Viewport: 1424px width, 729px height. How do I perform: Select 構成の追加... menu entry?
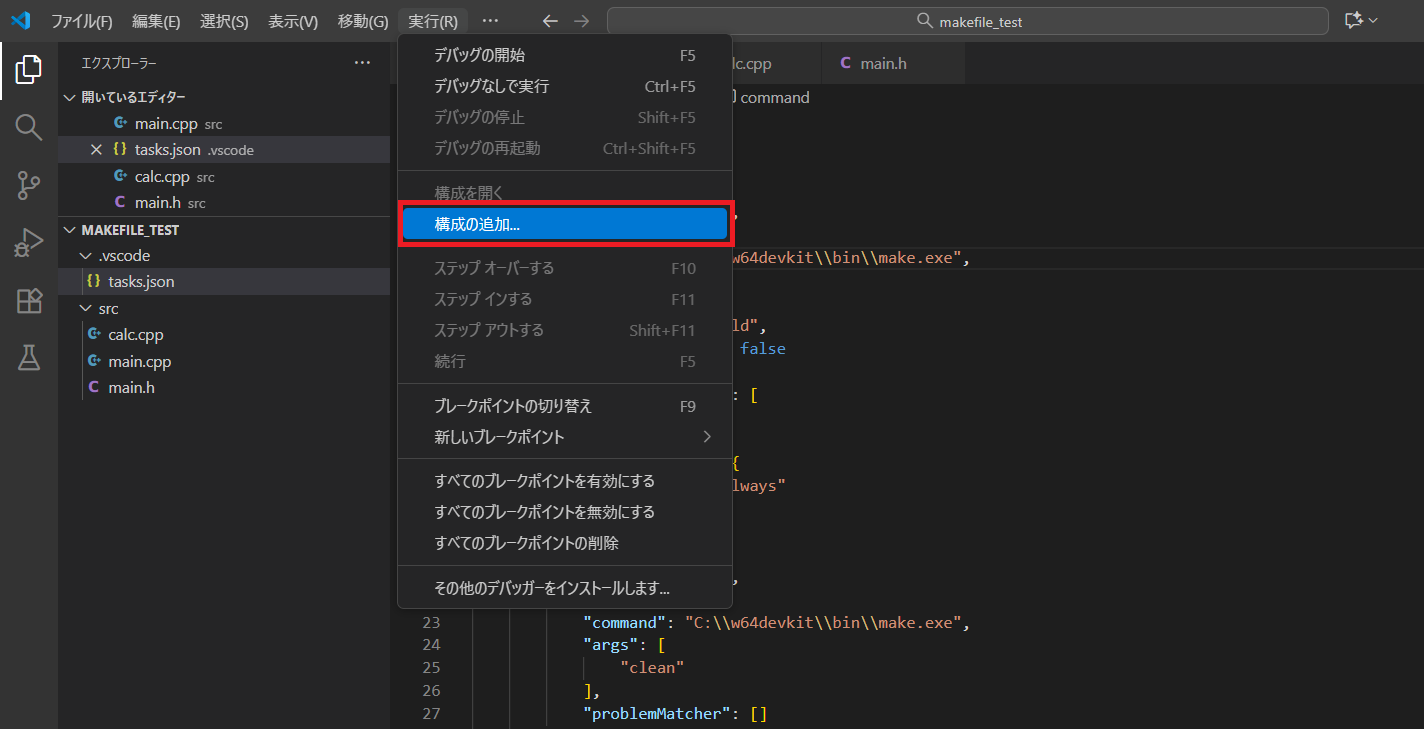[565, 225]
